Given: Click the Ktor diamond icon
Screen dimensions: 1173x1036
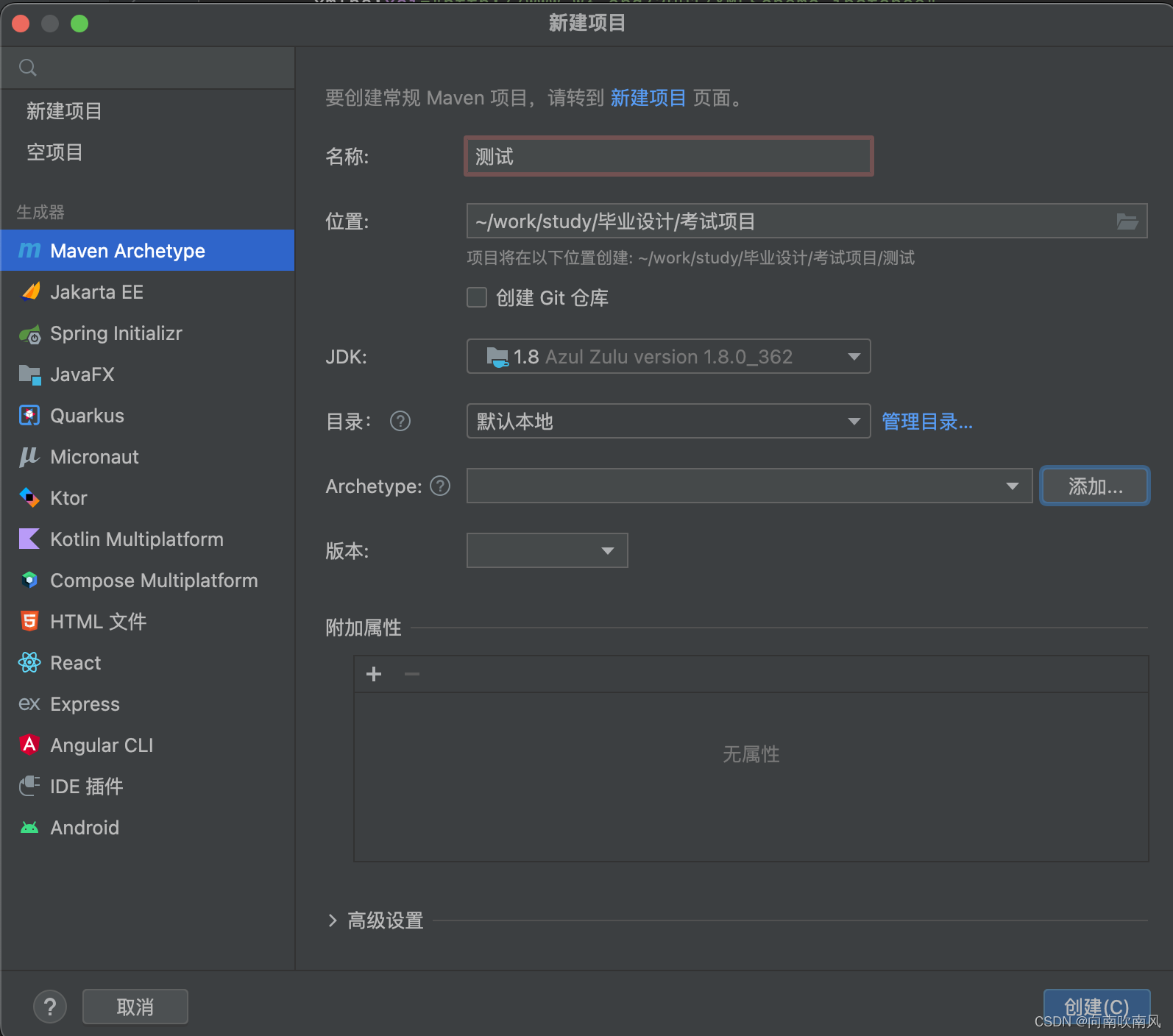Looking at the screenshot, I should 29,498.
